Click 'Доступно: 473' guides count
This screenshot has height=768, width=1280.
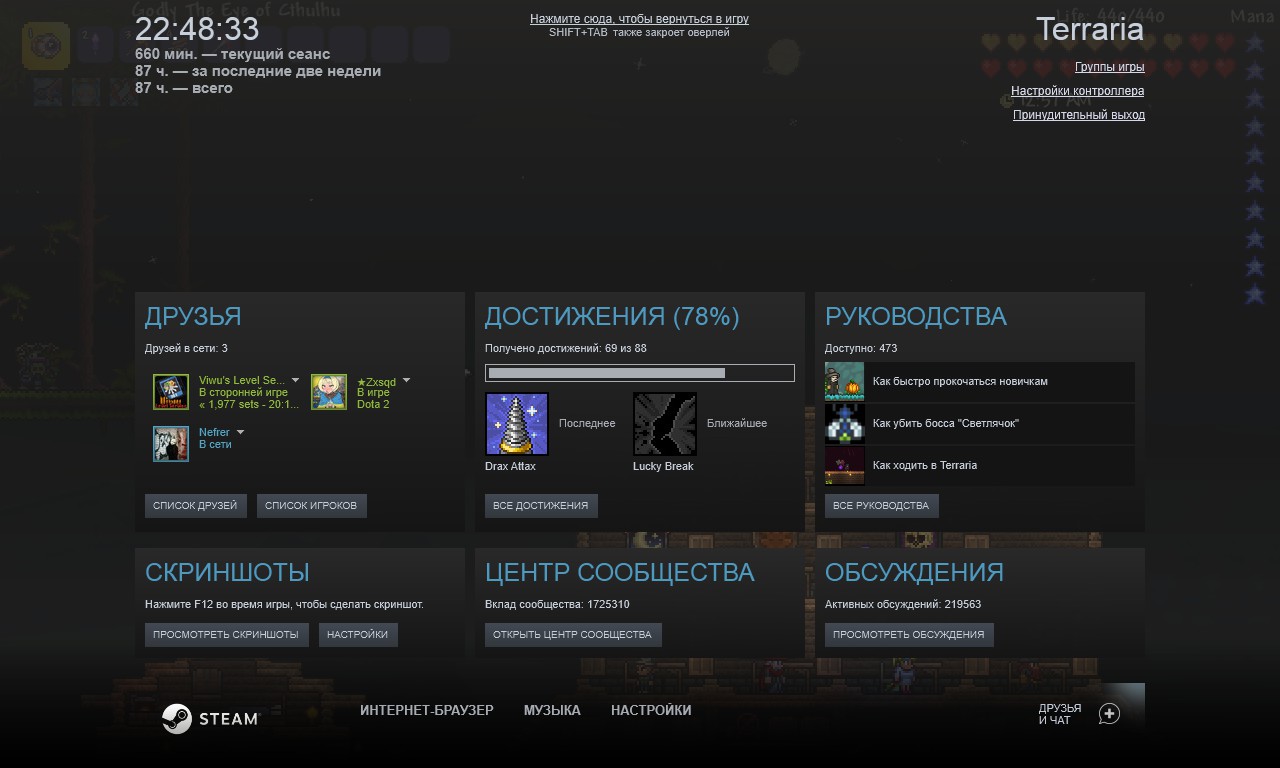click(x=861, y=348)
